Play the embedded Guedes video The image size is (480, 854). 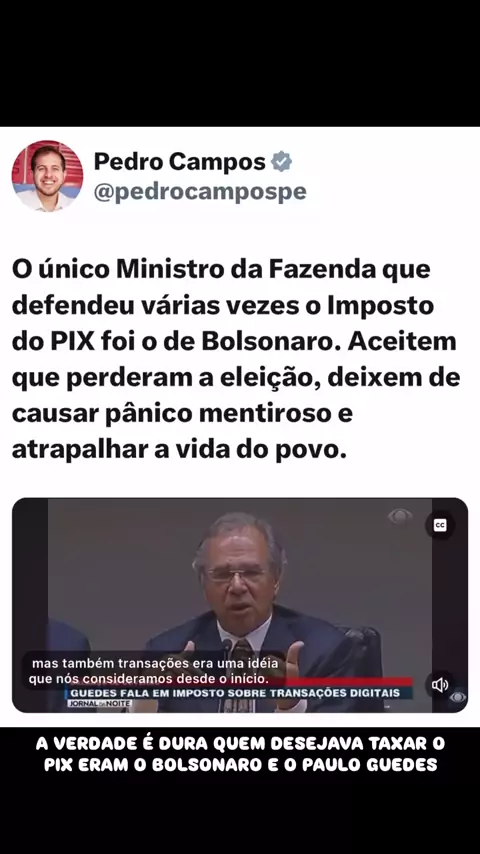(240, 605)
